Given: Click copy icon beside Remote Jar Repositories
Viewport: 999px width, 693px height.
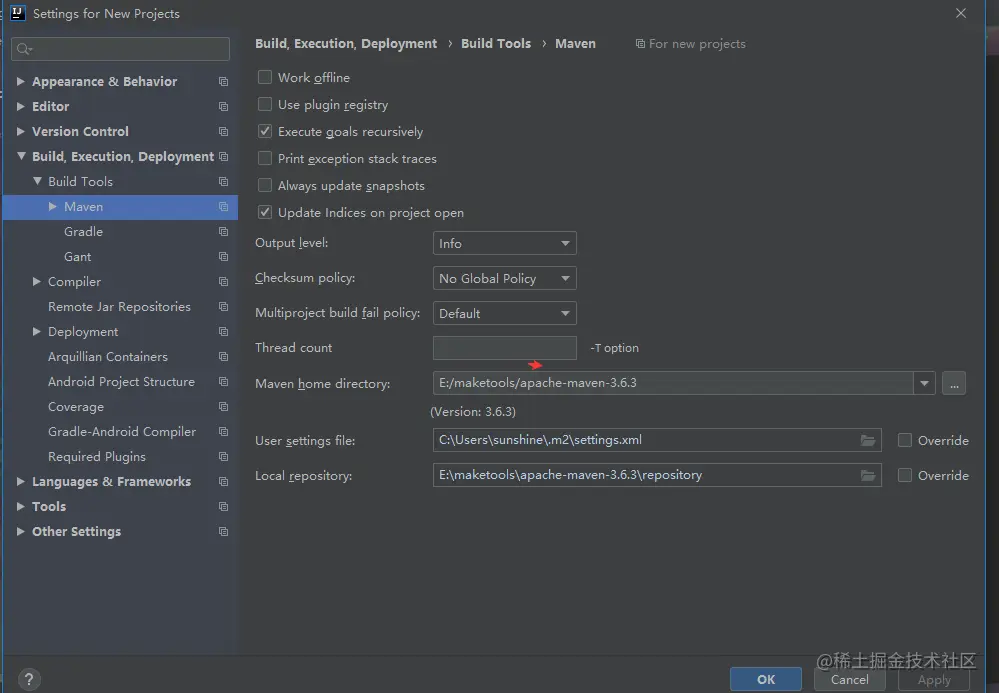Looking at the screenshot, I should [223, 306].
